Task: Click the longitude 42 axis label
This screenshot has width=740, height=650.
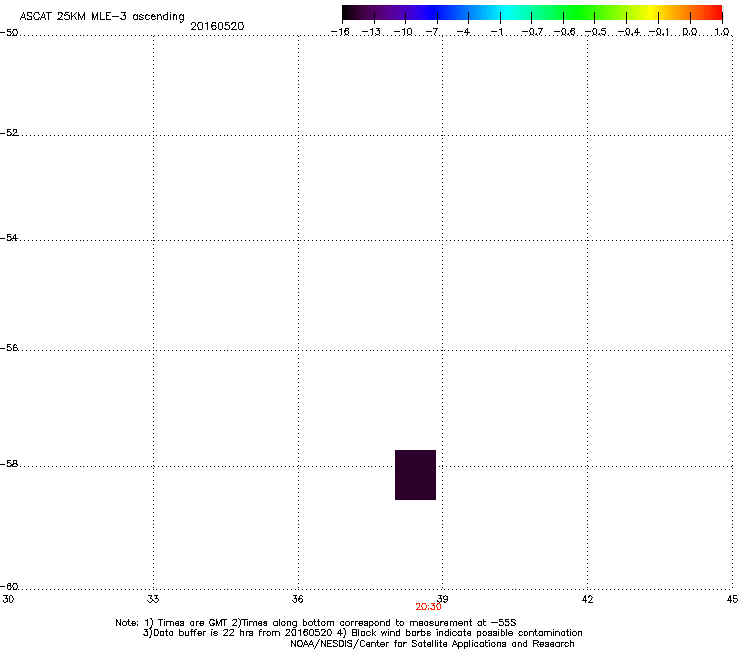Action: (x=588, y=599)
